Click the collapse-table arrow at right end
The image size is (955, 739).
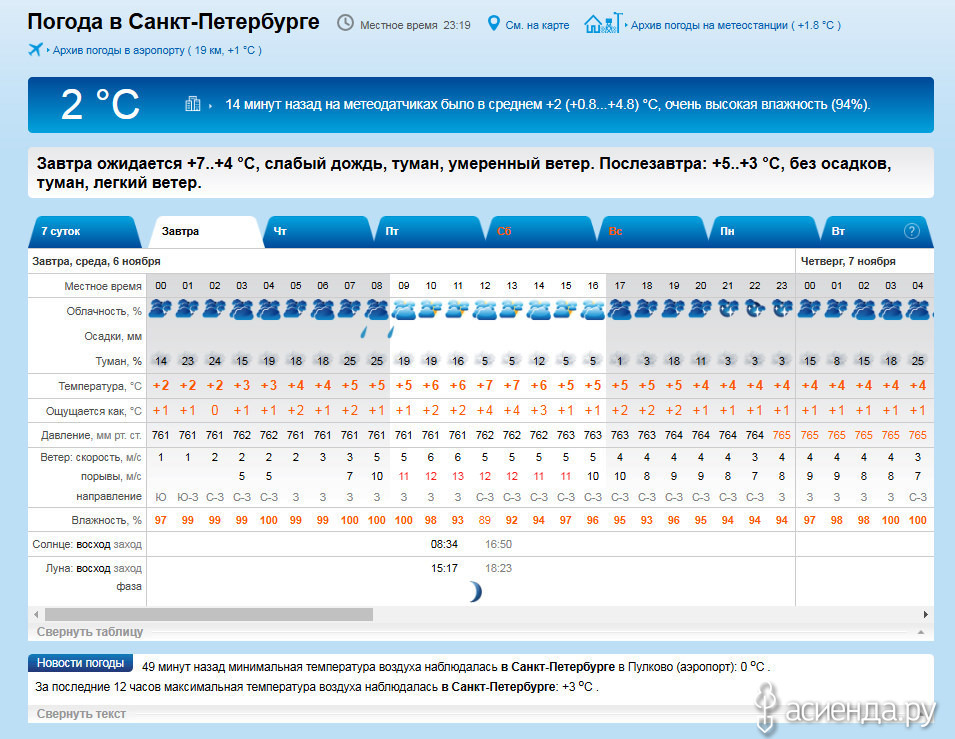921,632
